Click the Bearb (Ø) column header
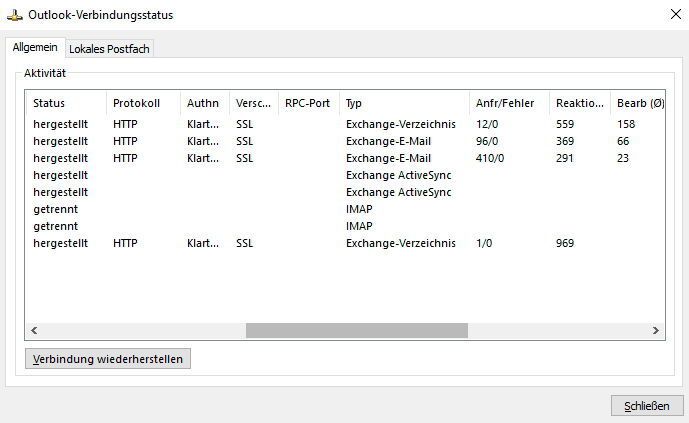The height and width of the screenshot is (423, 689). coord(638,103)
